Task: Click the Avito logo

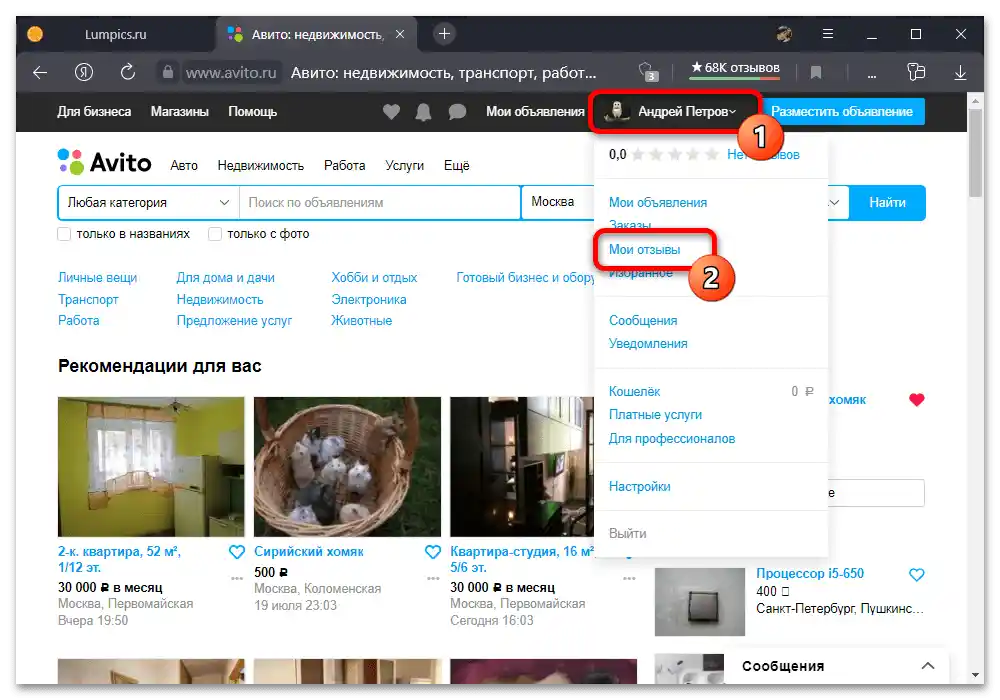Action: click(105, 162)
